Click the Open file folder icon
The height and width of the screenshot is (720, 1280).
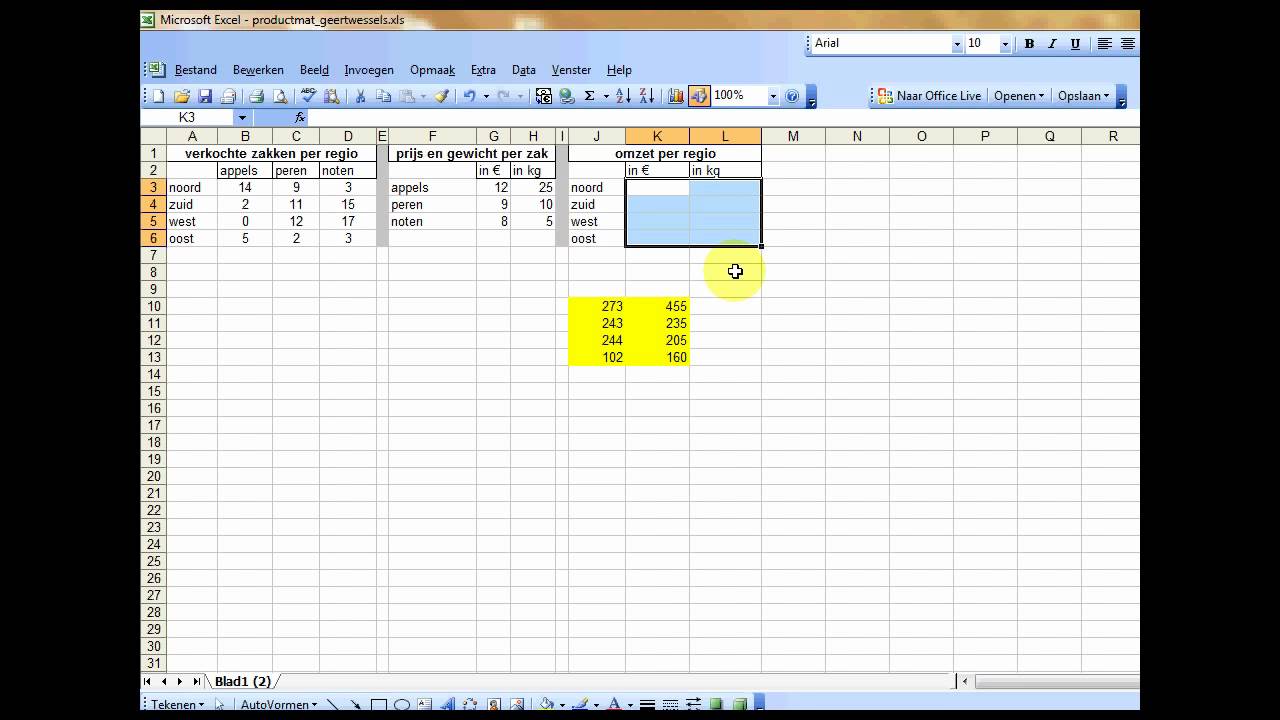click(x=182, y=96)
